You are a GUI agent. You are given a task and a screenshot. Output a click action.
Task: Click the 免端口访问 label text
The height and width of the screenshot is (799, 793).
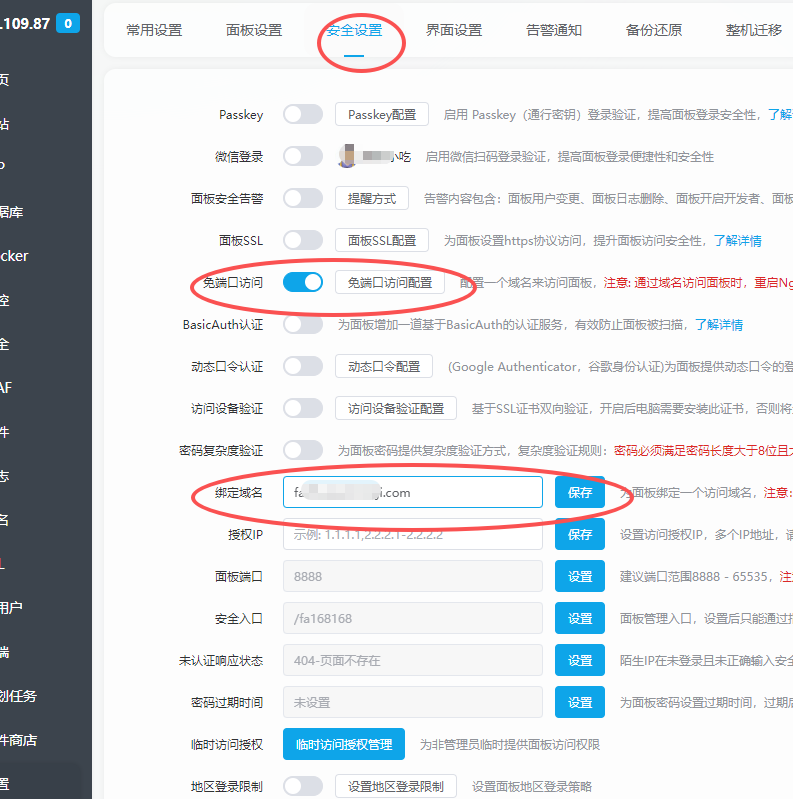pyautogui.click(x=233, y=282)
